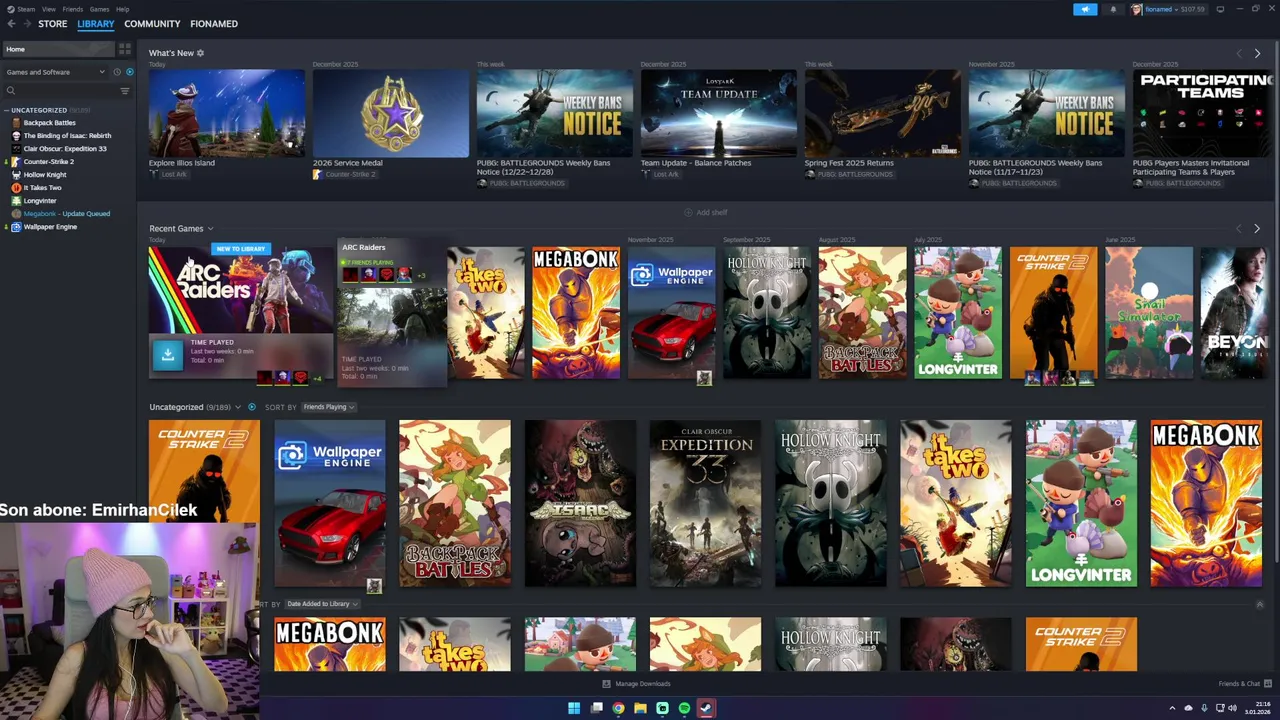The width and height of the screenshot is (1280, 720).
Task: Click the back navigation arrow
Action: pyautogui.click(x=11, y=24)
